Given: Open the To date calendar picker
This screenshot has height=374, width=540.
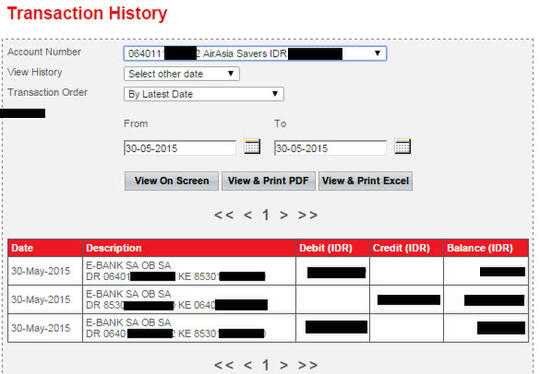Looking at the screenshot, I should click(403, 147).
